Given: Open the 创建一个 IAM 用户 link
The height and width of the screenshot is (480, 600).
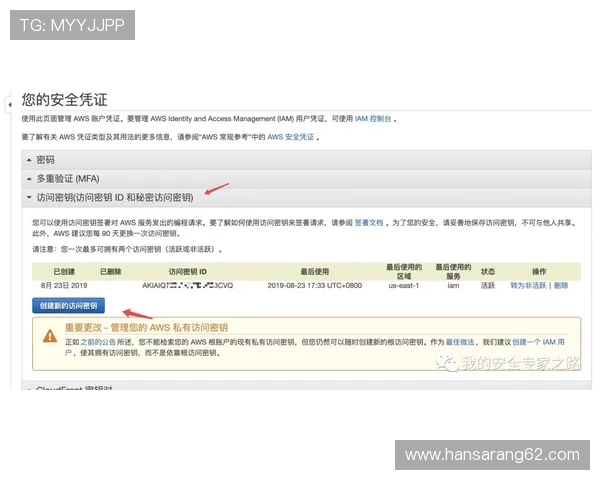Looking at the screenshot, I should 538,342.
